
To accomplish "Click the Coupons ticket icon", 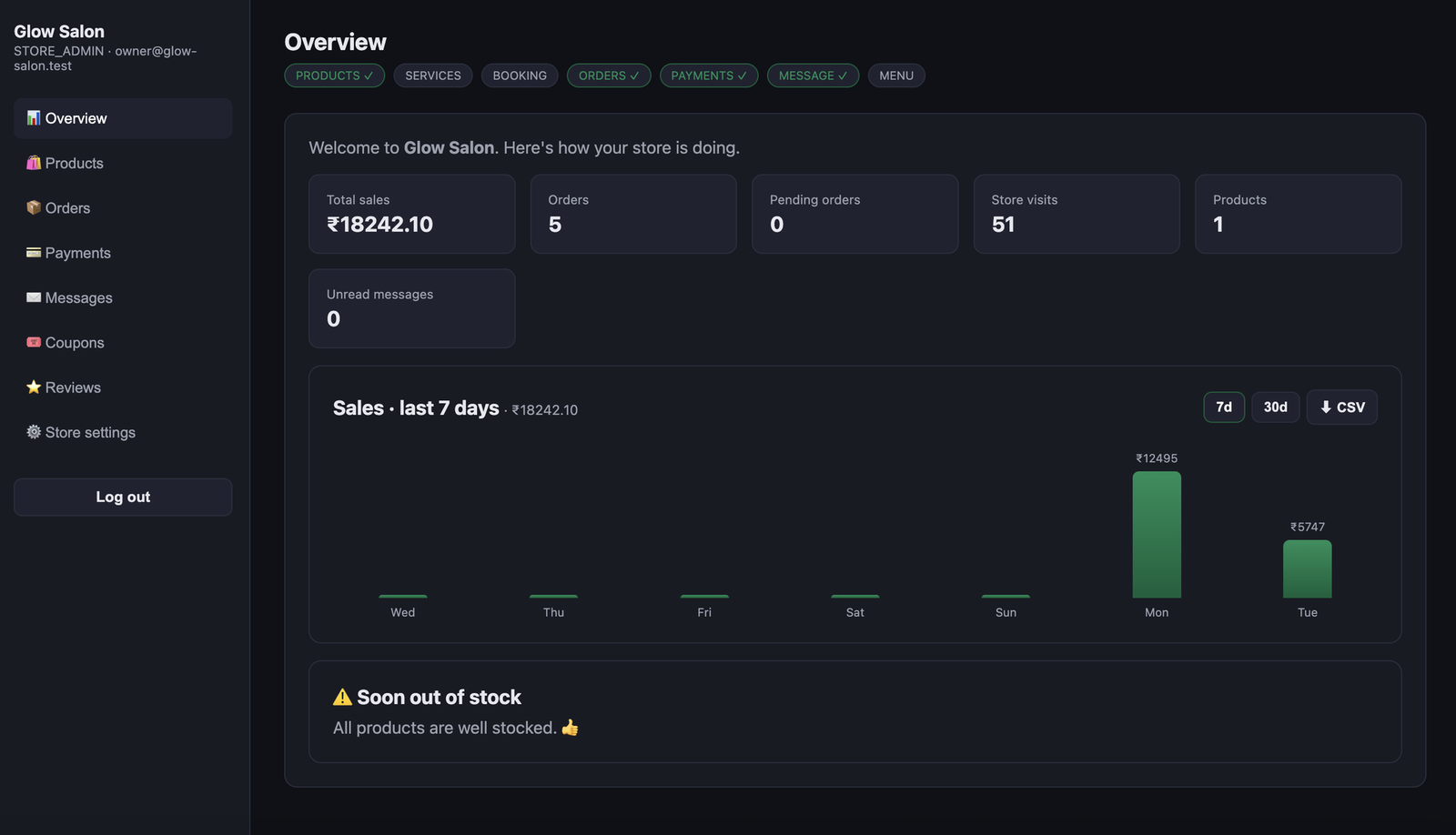I will 34,342.
